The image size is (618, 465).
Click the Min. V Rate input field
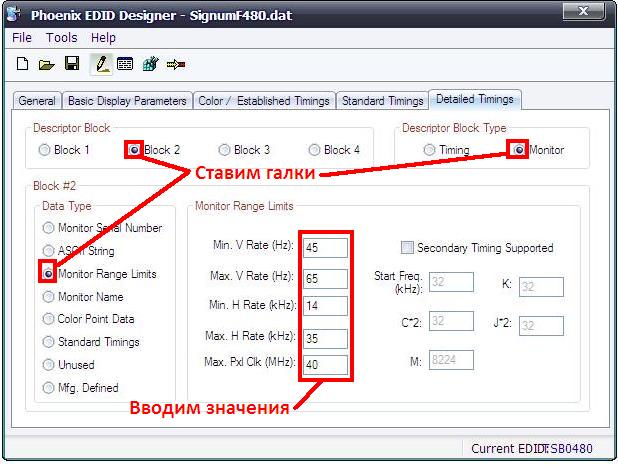tap(324, 247)
